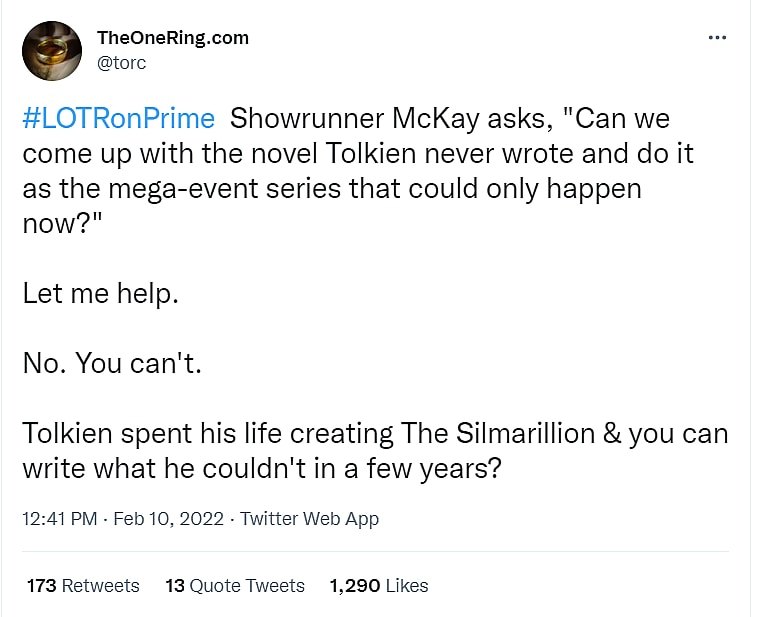760x617 pixels.
Task: Open the #LOTRonPrime hashtag
Action: coord(118,119)
